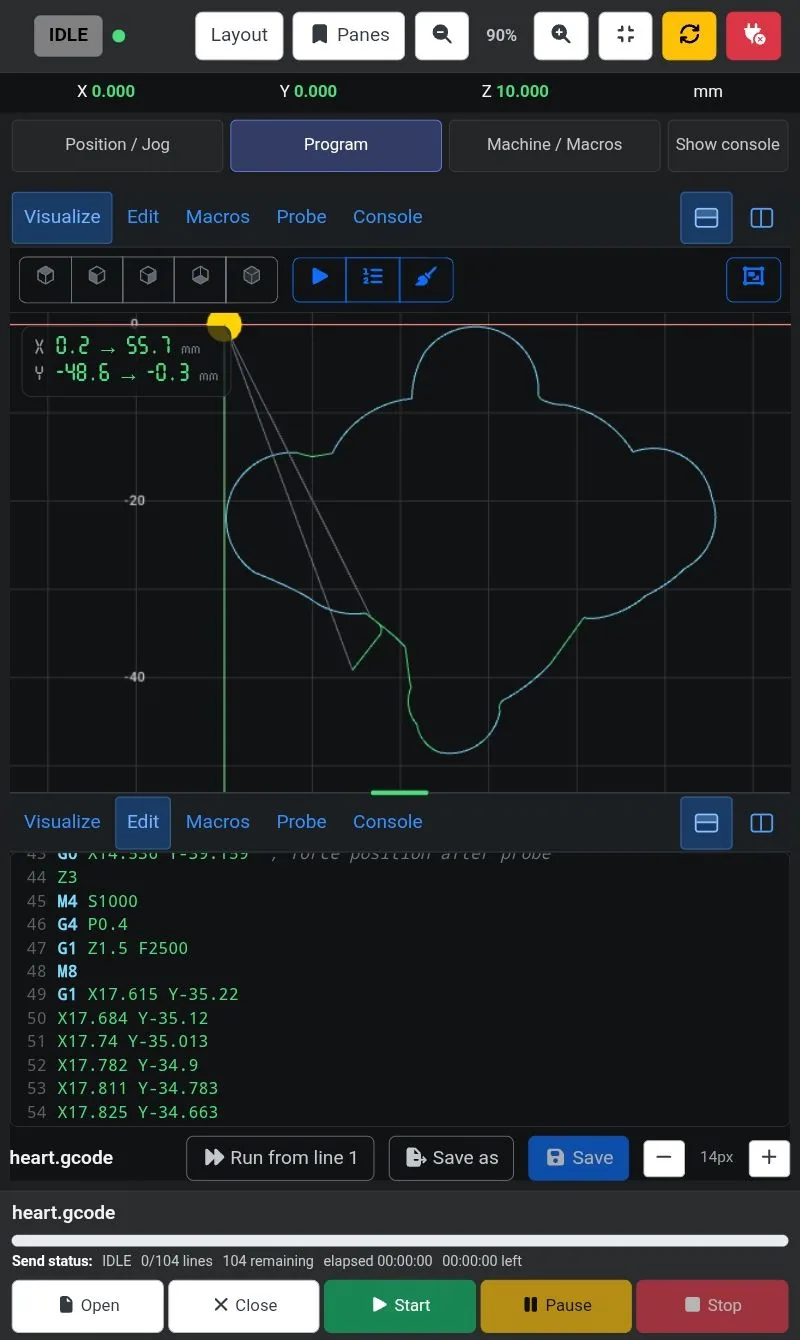This screenshot has width=800, height=1340.
Task: Select vertical split layout in lower pane
Action: pos(762,823)
